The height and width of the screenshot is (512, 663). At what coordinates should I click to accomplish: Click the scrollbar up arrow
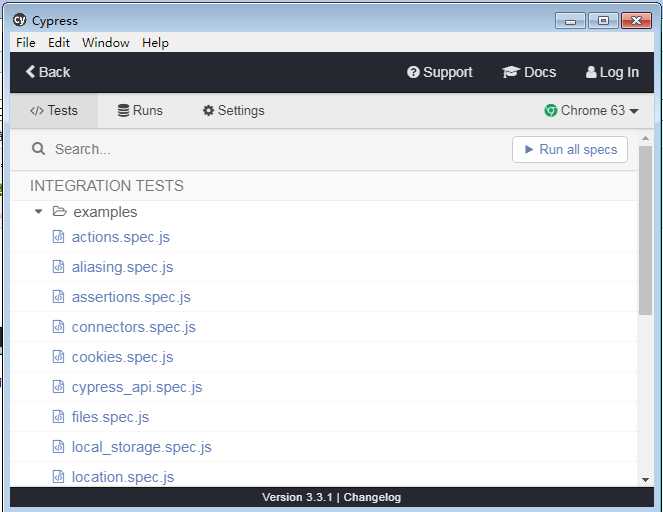(x=645, y=138)
